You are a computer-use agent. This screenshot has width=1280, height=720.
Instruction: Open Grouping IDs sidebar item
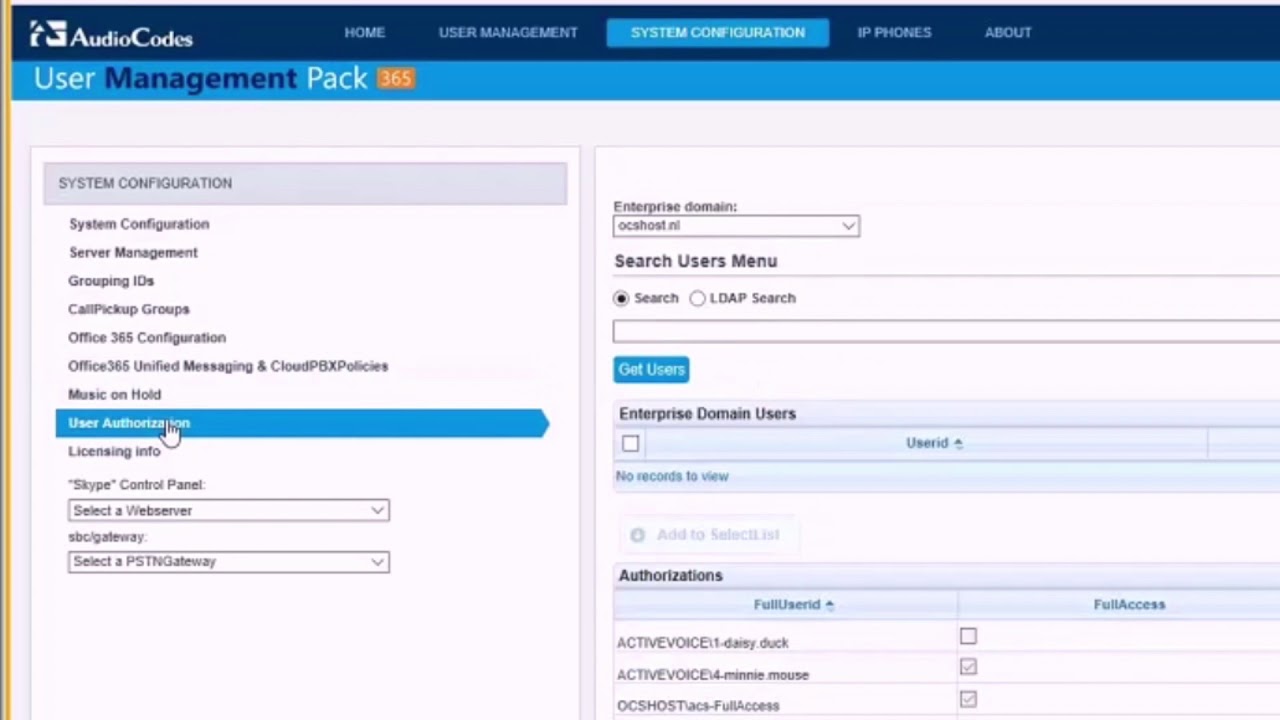(111, 281)
